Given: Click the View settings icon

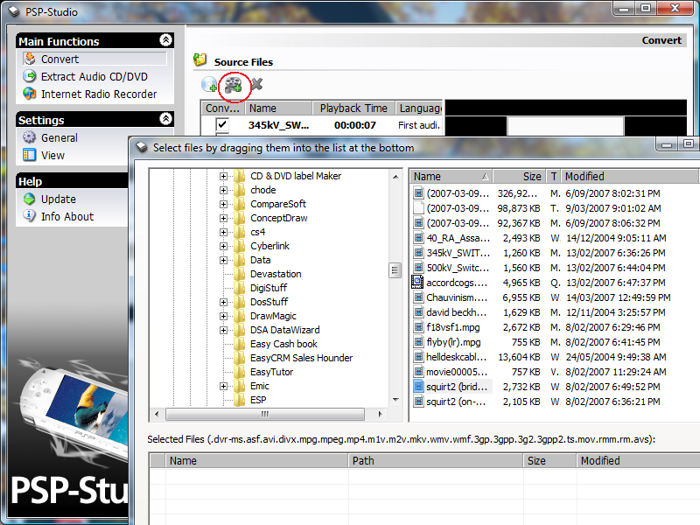Looking at the screenshot, I should (29, 155).
